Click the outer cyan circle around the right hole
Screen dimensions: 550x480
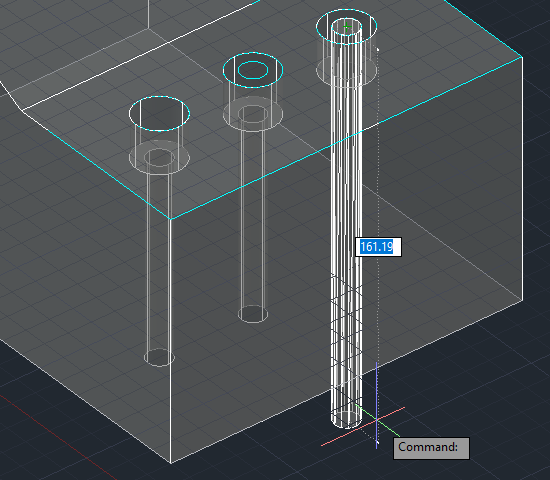347,27
